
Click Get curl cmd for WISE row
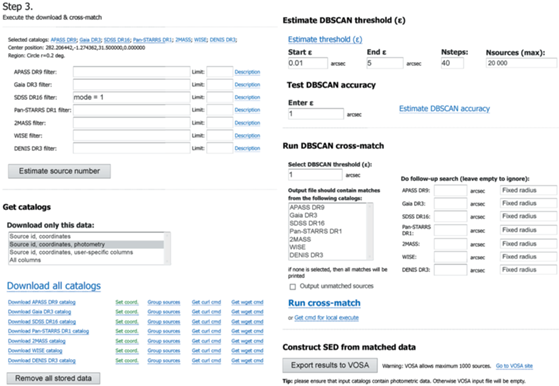tap(206, 351)
